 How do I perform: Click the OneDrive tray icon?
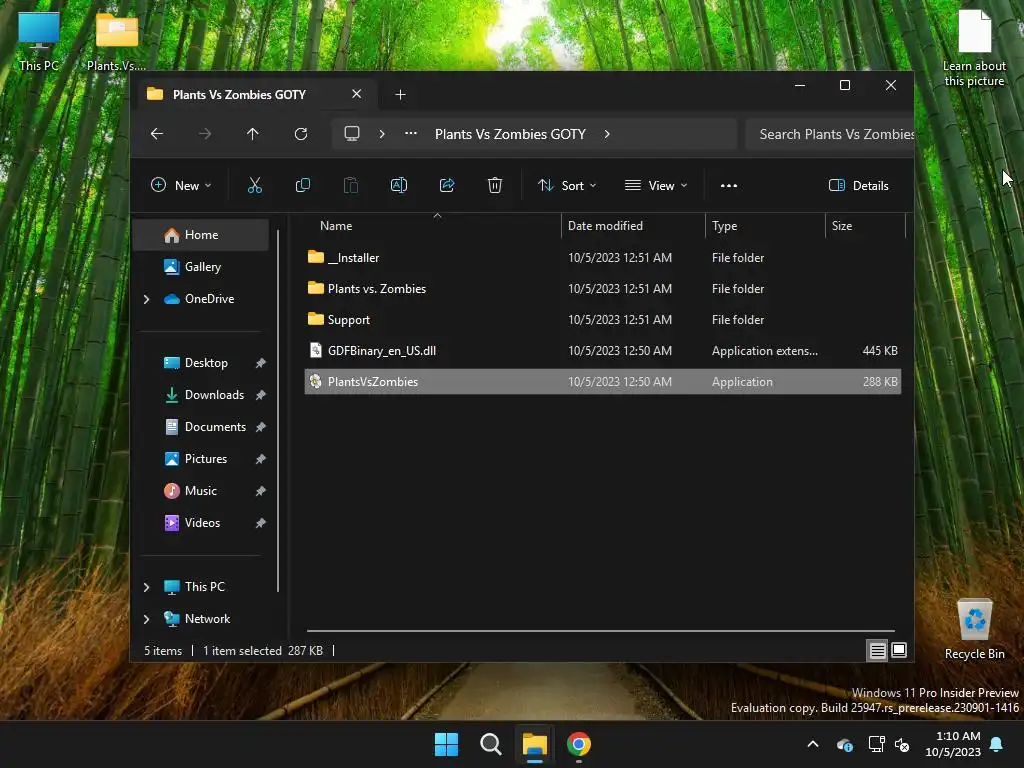coord(844,744)
